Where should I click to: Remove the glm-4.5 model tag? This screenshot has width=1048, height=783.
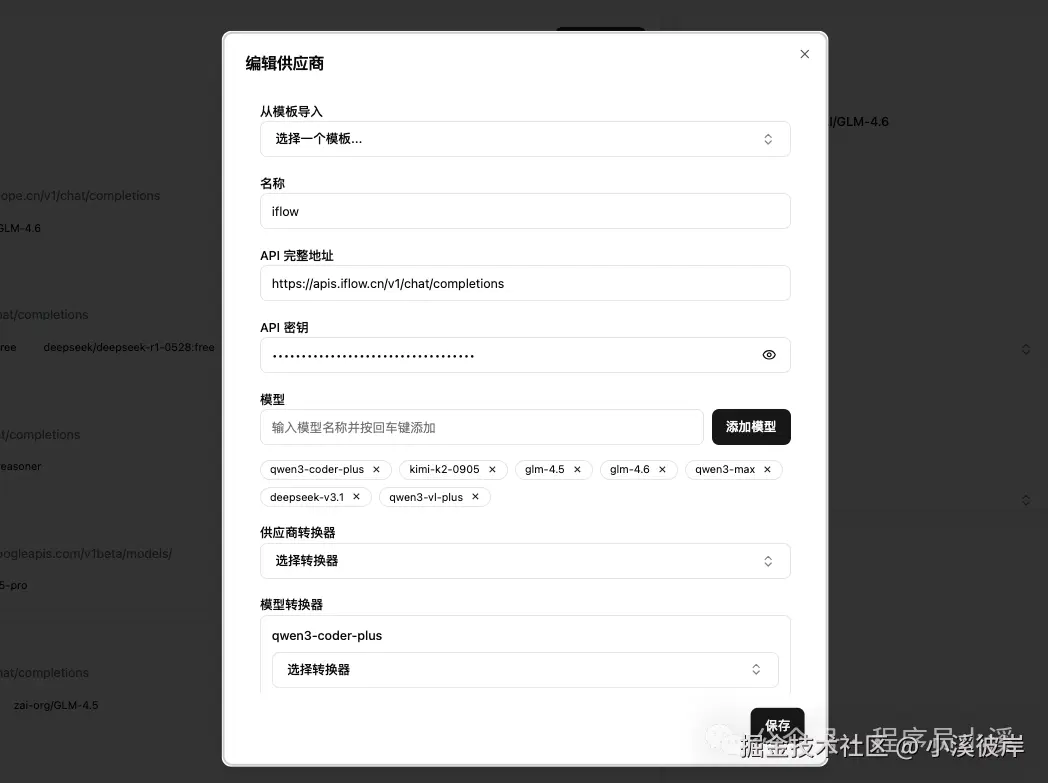click(578, 469)
